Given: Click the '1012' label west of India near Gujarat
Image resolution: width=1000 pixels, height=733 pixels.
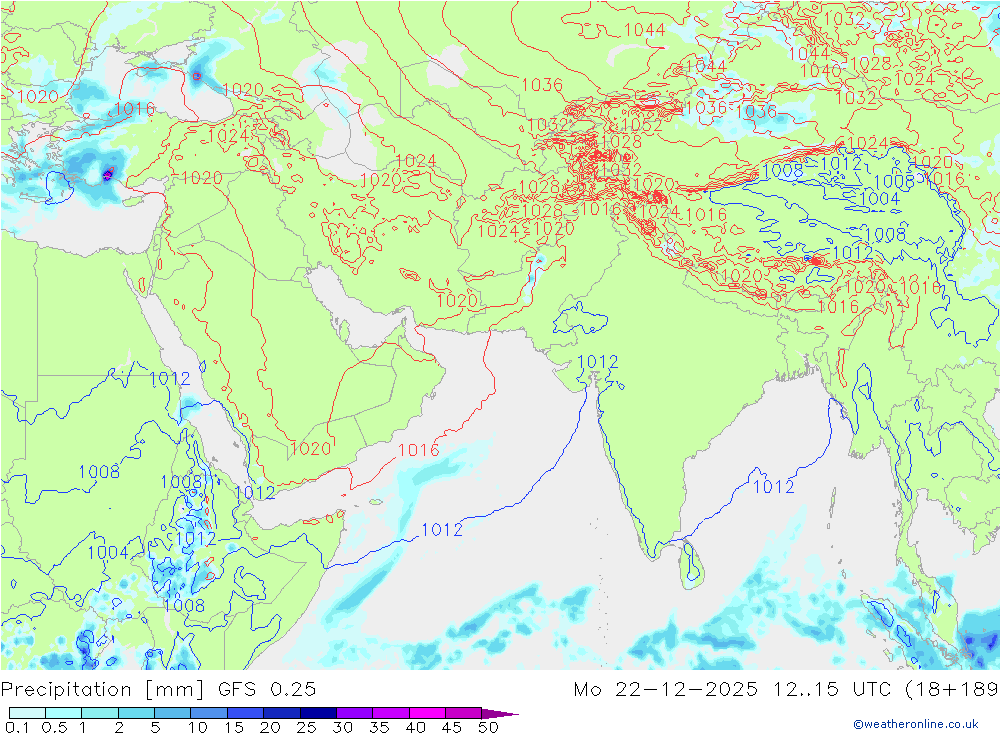Looking at the screenshot, I should (x=598, y=362).
